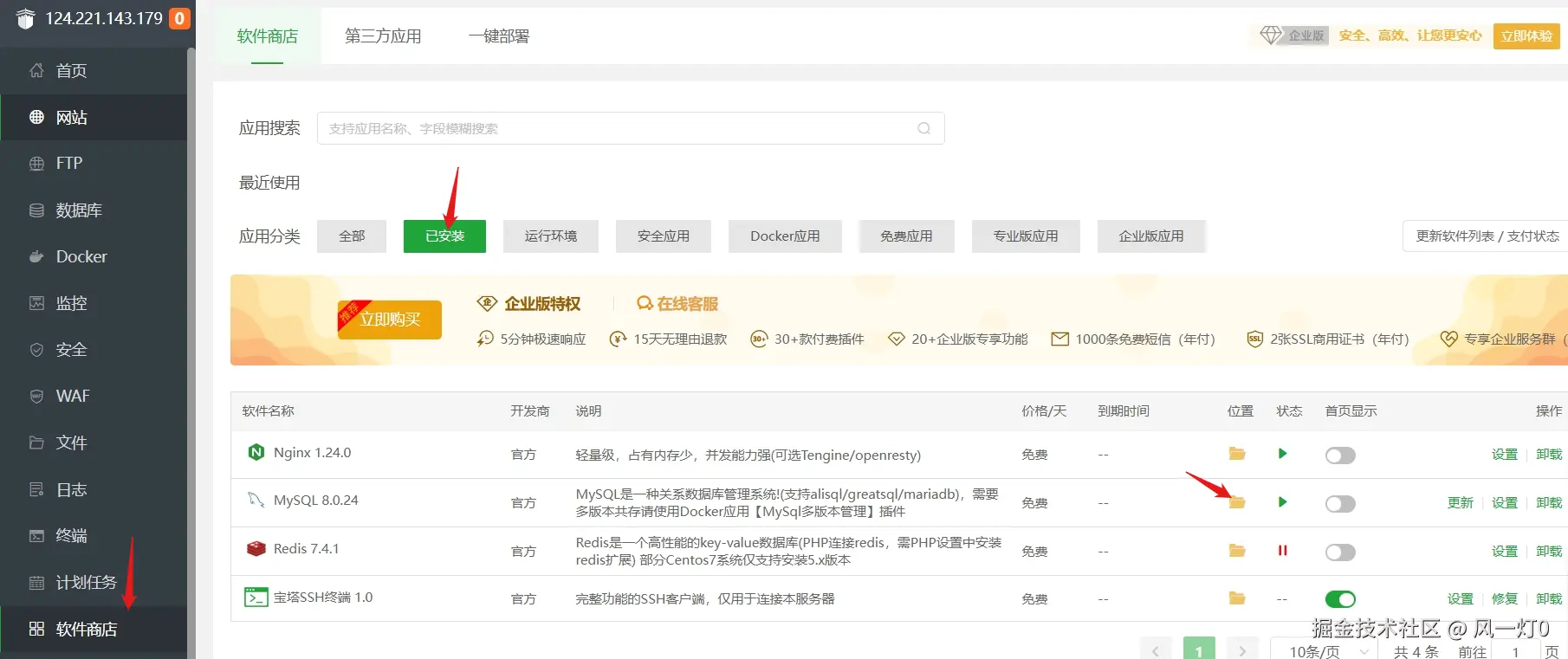Image resolution: width=1568 pixels, height=659 pixels.
Task: Click the Docker whale sidebar icon
Action: (x=36, y=256)
